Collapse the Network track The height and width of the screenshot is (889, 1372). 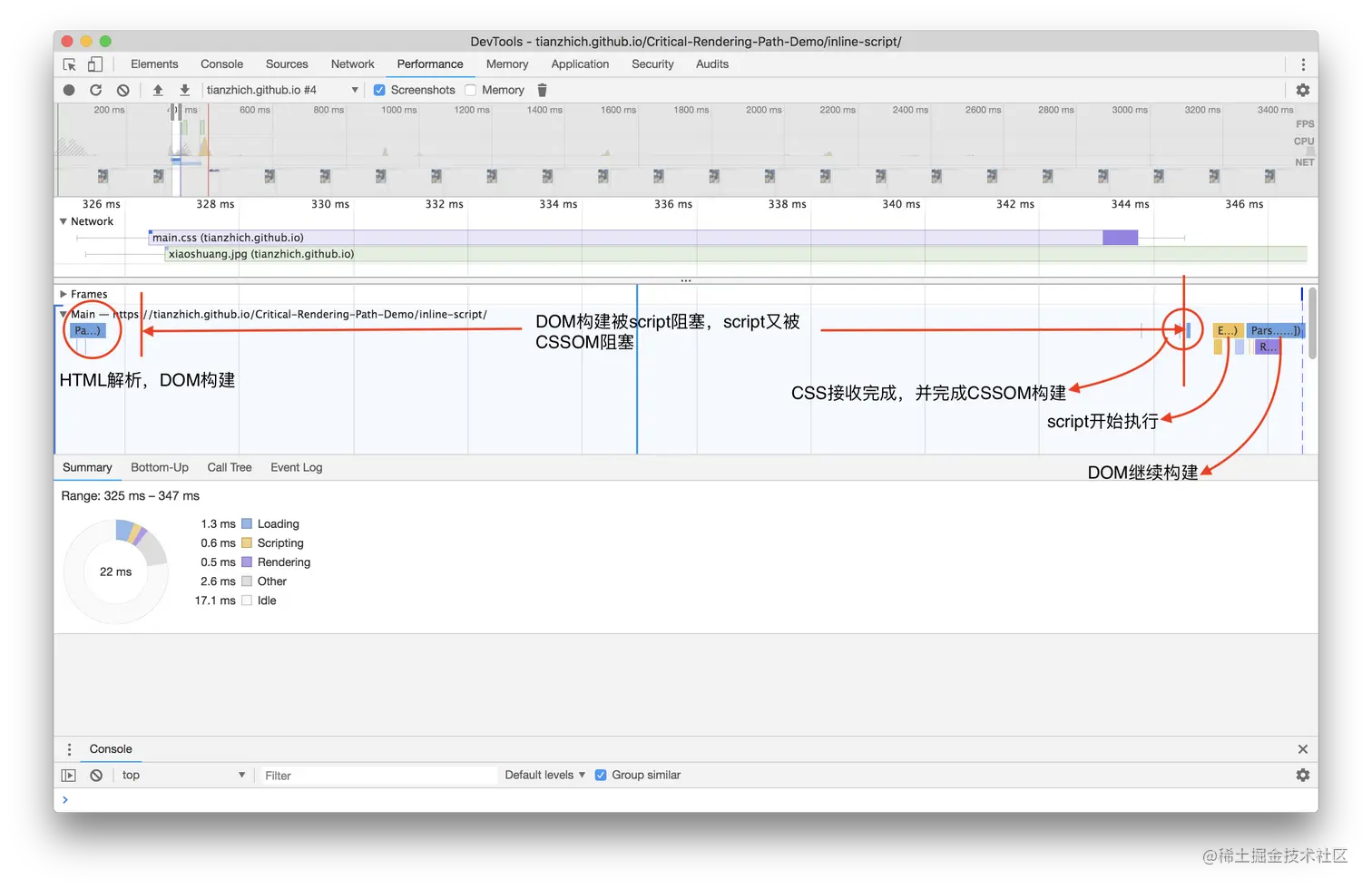(64, 221)
